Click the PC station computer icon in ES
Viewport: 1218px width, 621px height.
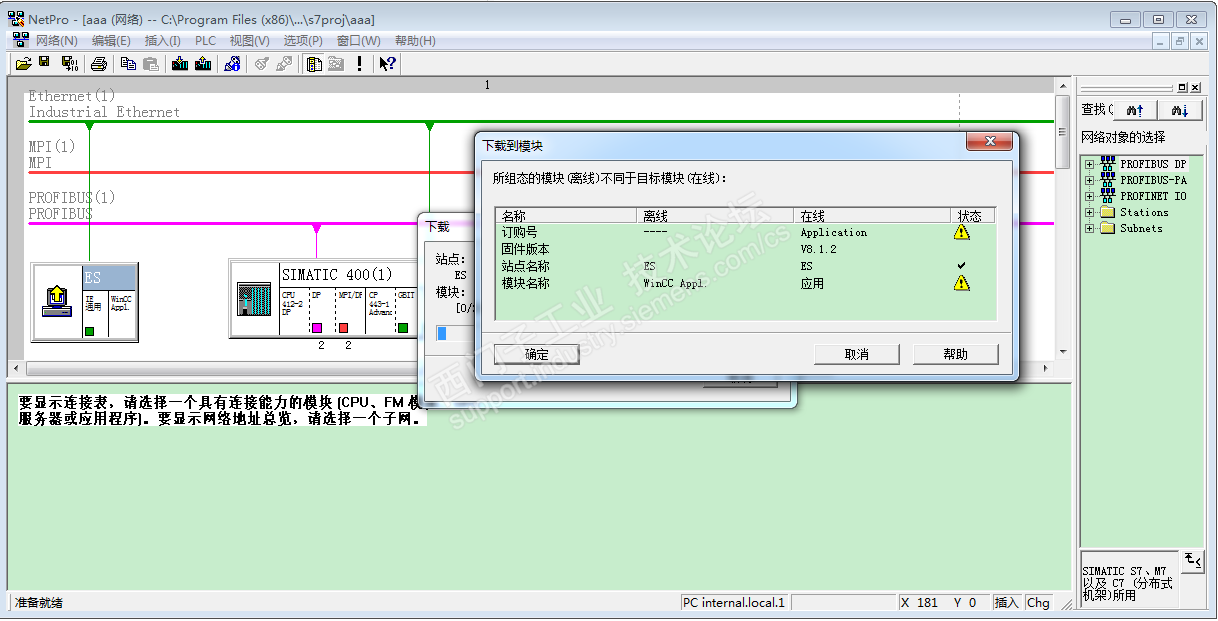56,301
